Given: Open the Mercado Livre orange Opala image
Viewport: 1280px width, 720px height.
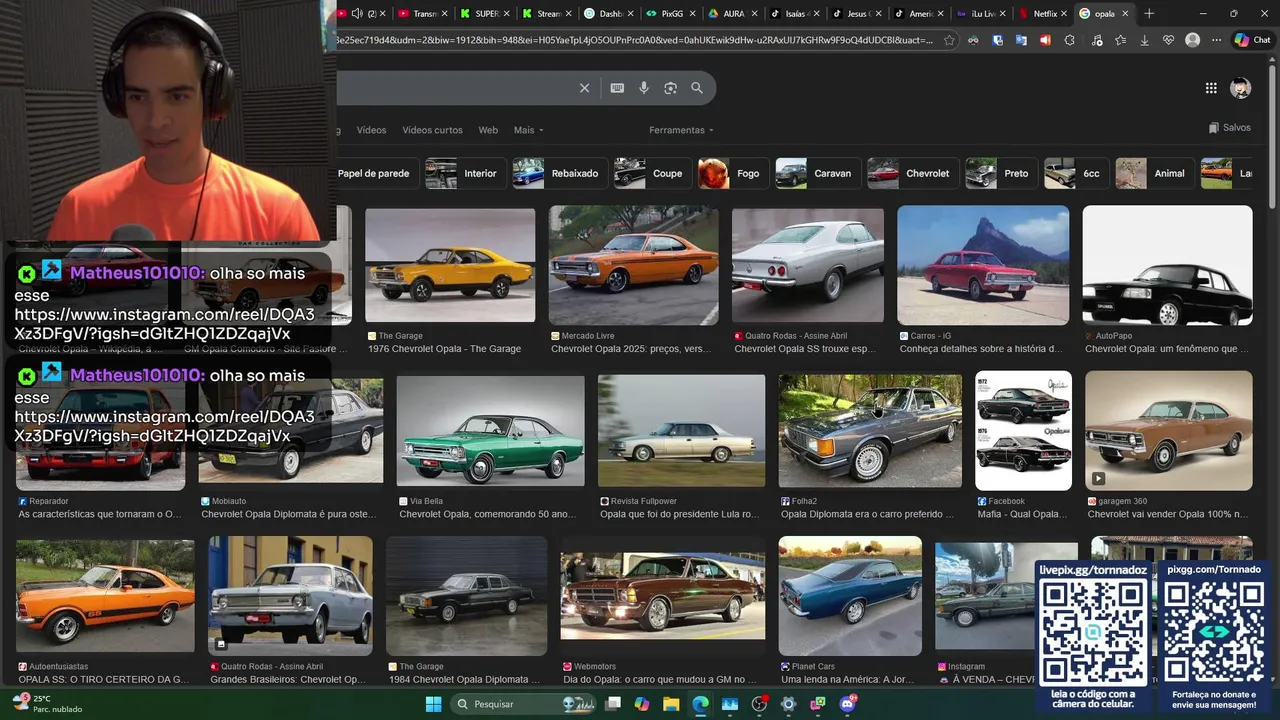Looking at the screenshot, I should coord(633,265).
